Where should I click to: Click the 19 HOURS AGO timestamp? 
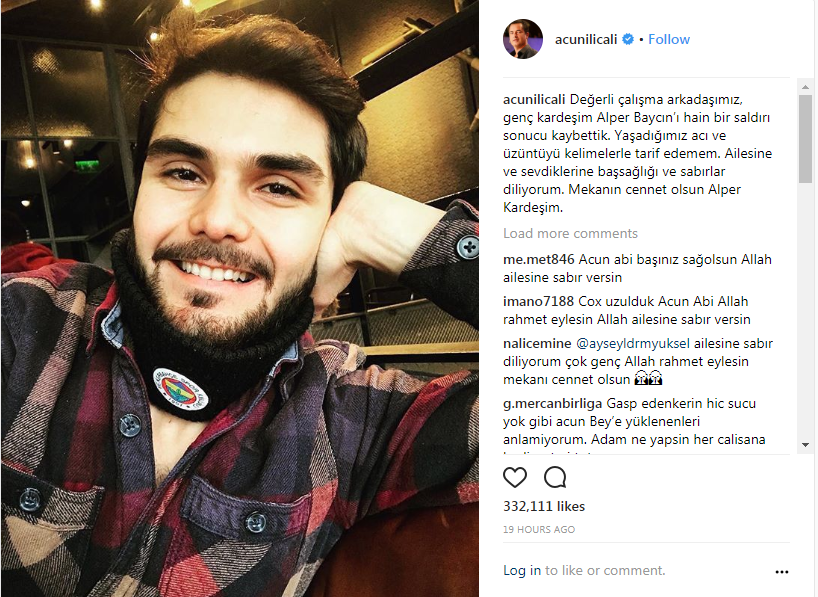[x=539, y=529]
